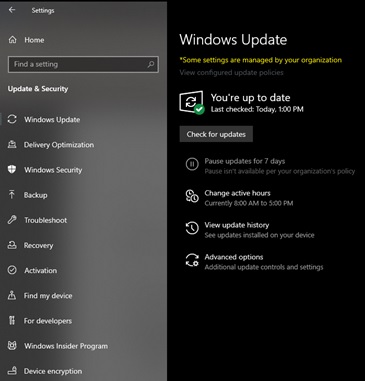Click the pause circle icon
The height and width of the screenshot is (381, 365).
coord(192,164)
